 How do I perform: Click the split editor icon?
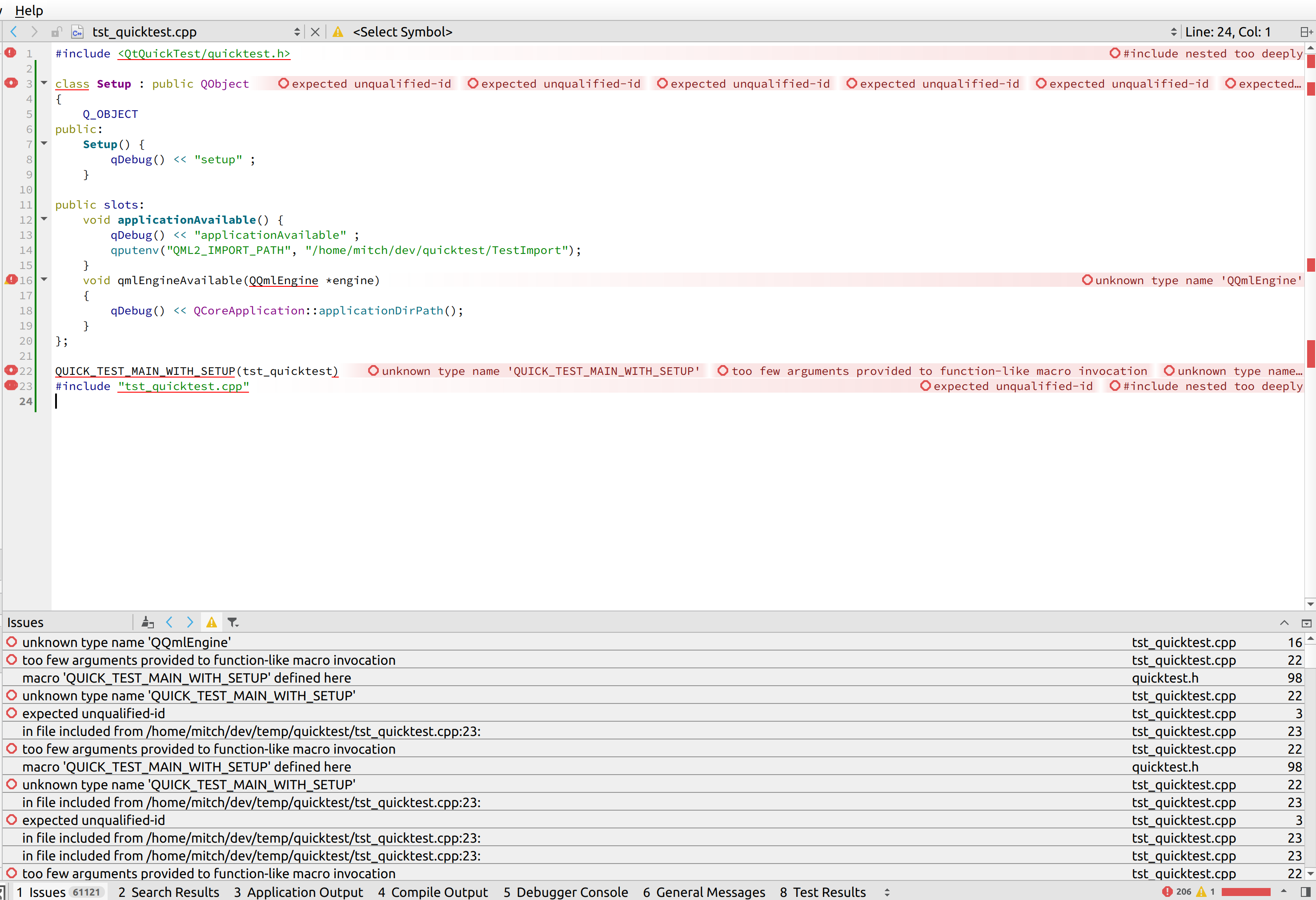click(x=1306, y=32)
